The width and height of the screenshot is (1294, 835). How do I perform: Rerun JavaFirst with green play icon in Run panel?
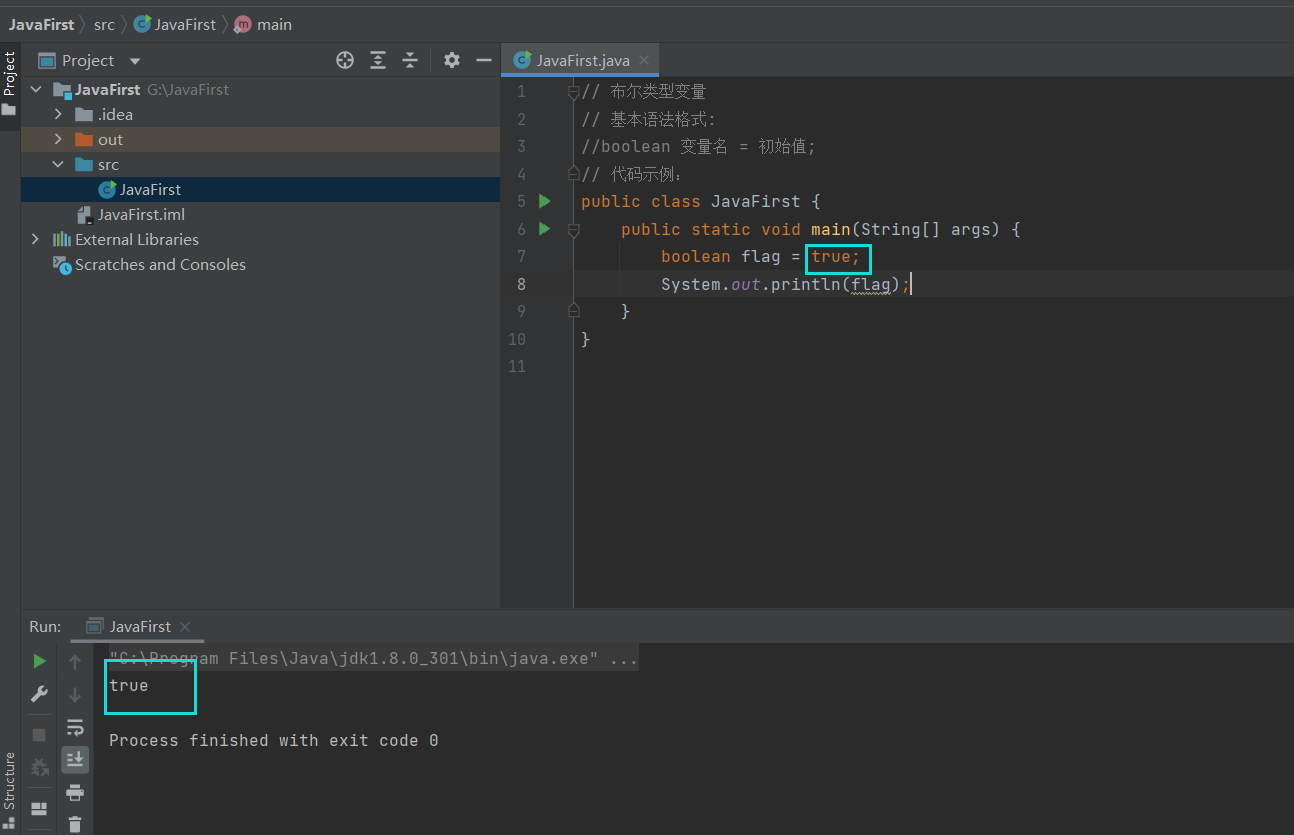[39, 661]
